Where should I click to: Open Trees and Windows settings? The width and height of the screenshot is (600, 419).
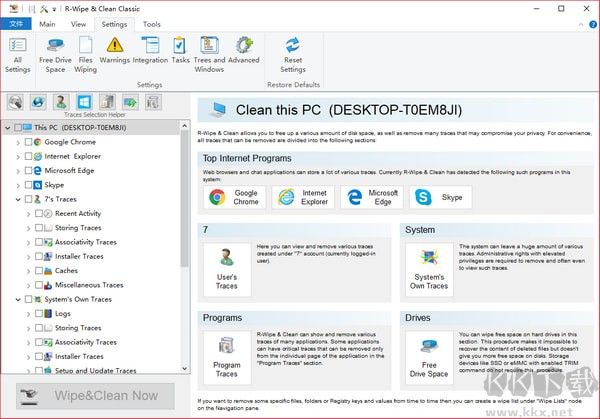(x=209, y=55)
